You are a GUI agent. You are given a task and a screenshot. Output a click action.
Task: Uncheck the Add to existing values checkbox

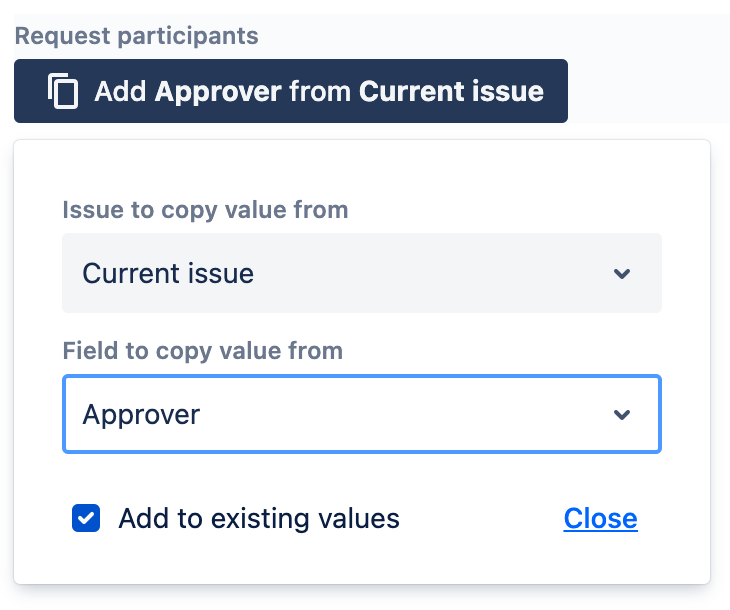tap(86, 518)
